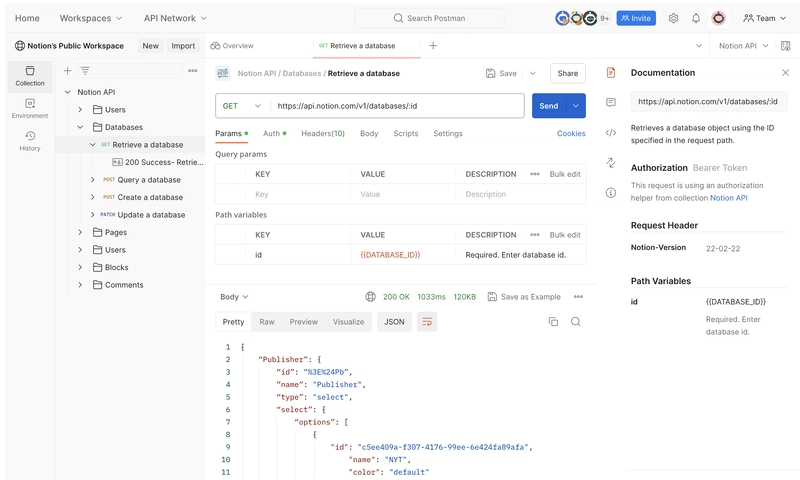Open the Info pane icon
The width and height of the screenshot is (800, 480).
(611, 193)
